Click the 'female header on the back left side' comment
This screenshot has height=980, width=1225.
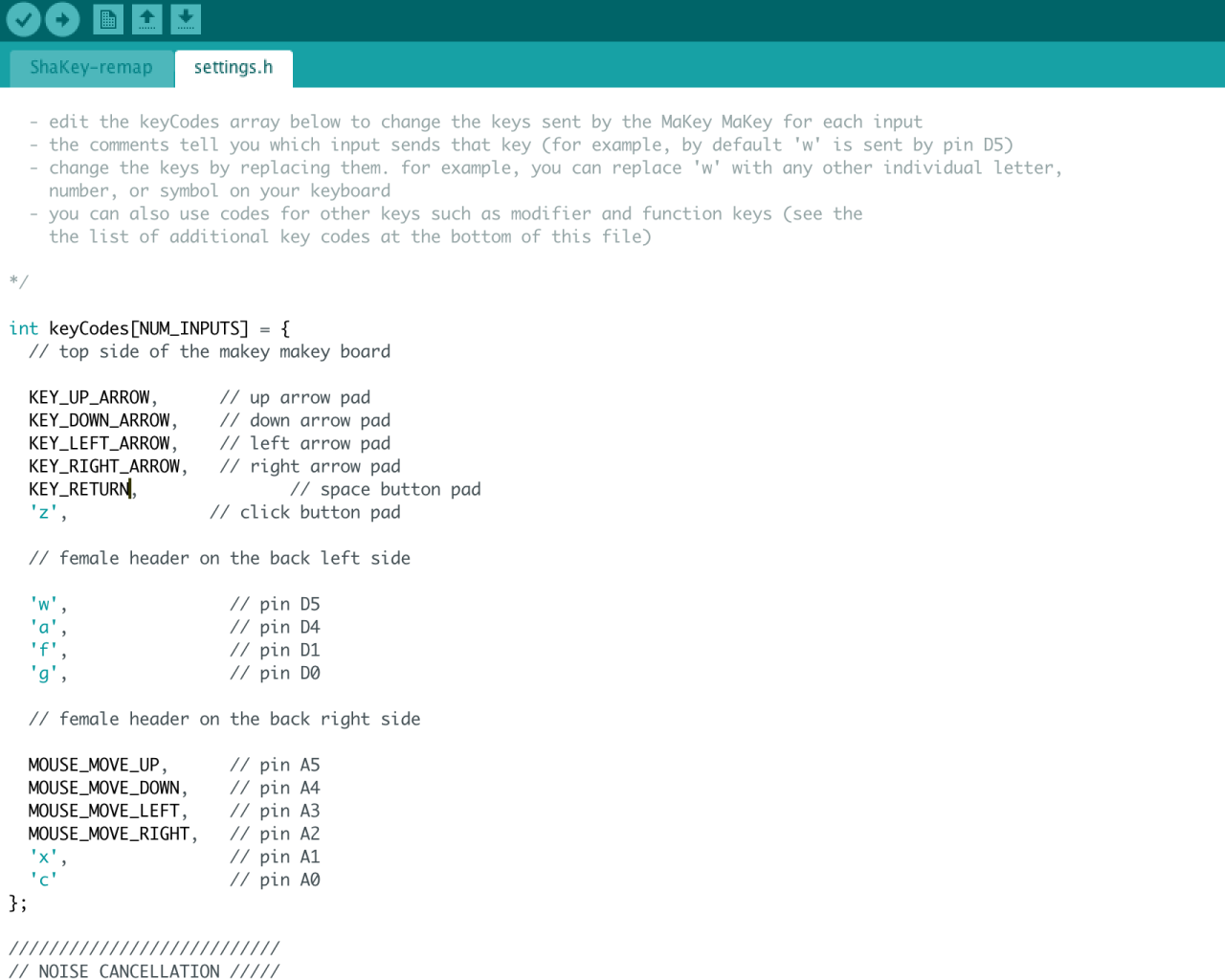click(219, 558)
